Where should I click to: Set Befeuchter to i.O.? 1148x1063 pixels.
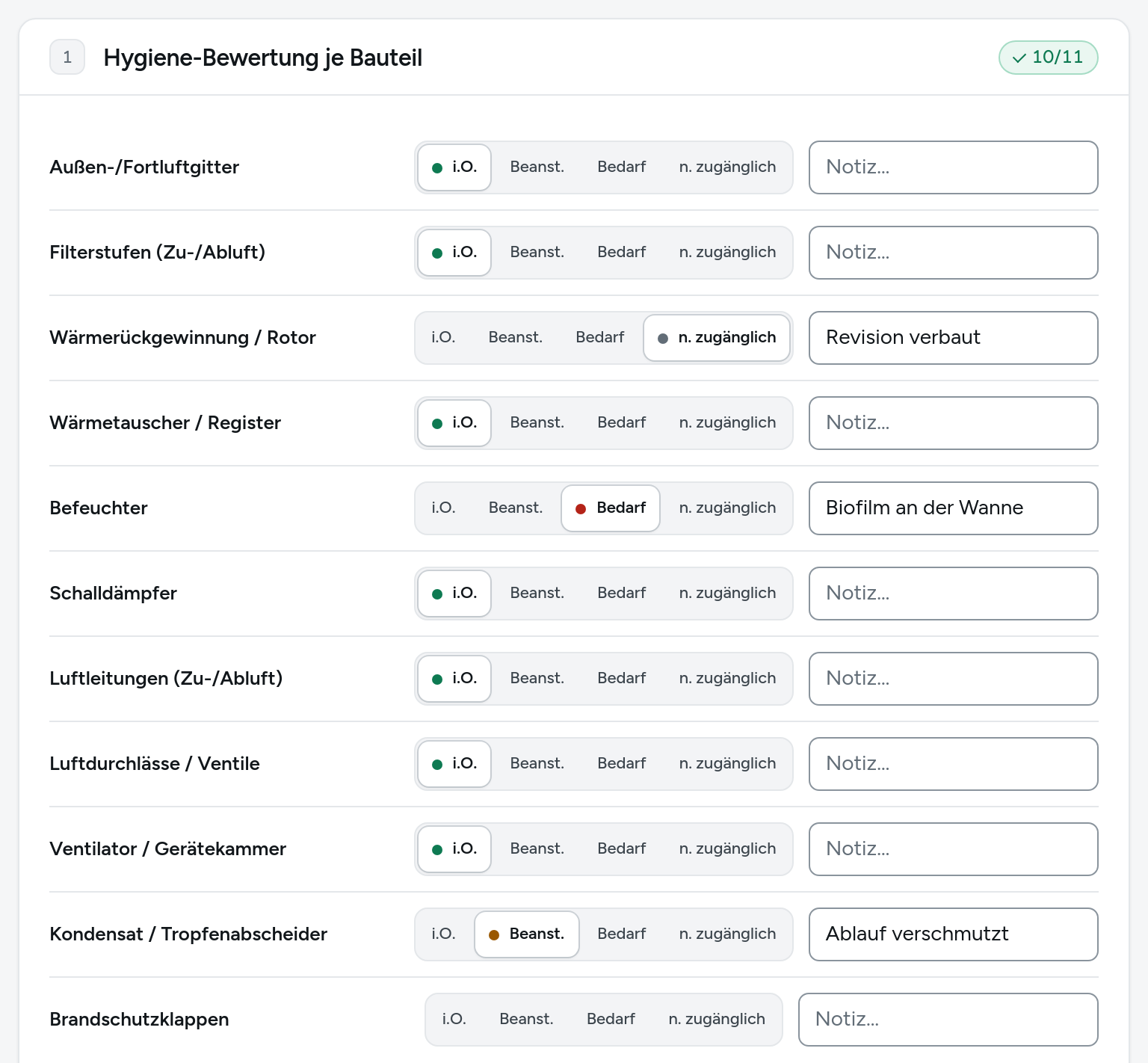(x=443, y=508)
